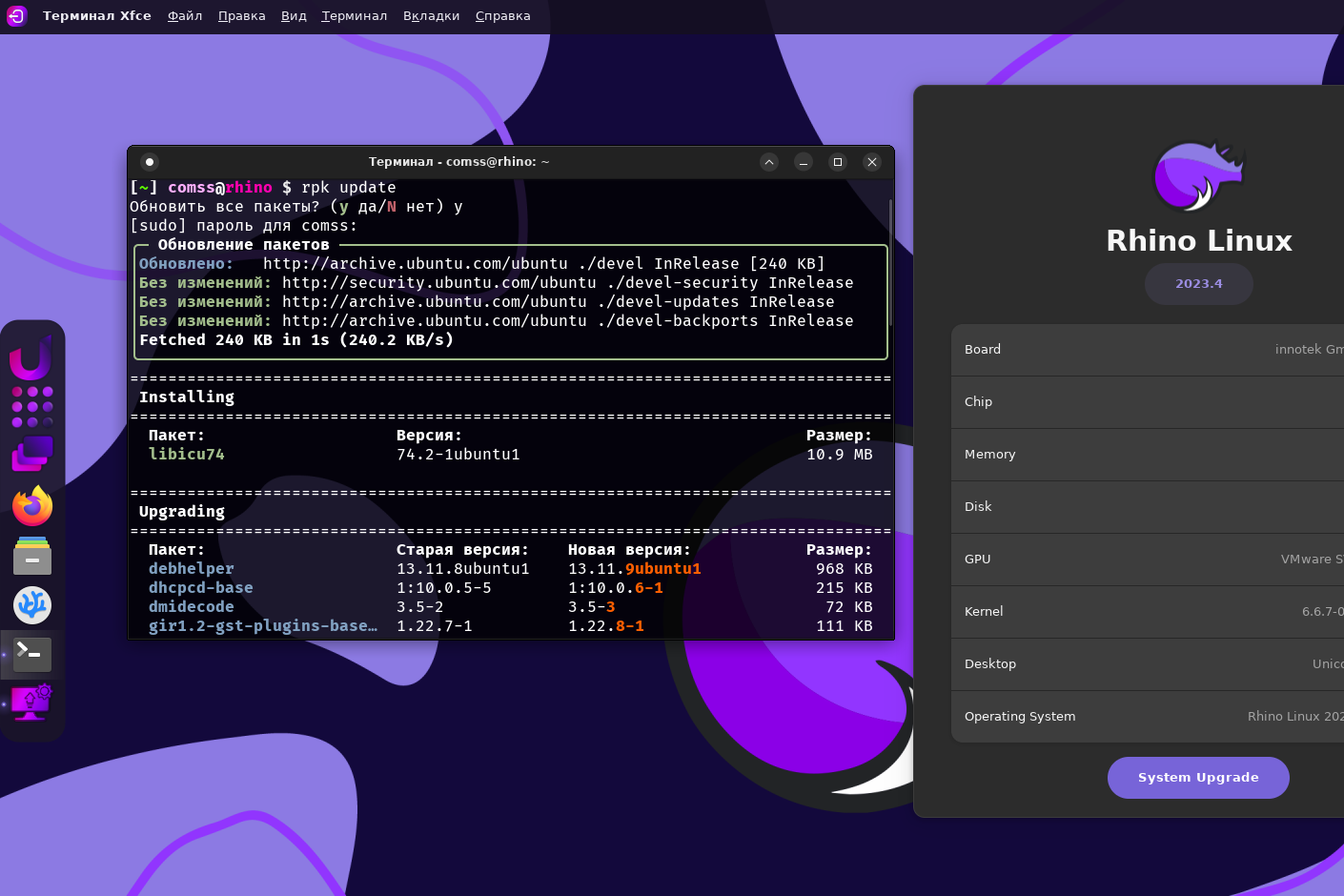Click the new version 13.11.9ubuntu1
This screenshot has width=1344, height=896.
pyautogui.click(x=635, y=569)
